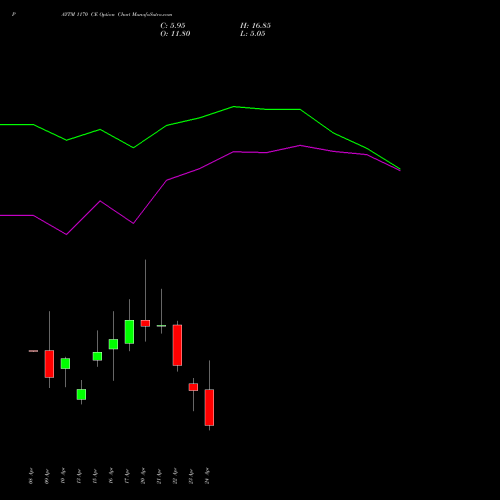Click the green doji candle above 21 Apr
The height and width of the screenshot is (500, 500).
pyautogui.click(x=161, y=326)
